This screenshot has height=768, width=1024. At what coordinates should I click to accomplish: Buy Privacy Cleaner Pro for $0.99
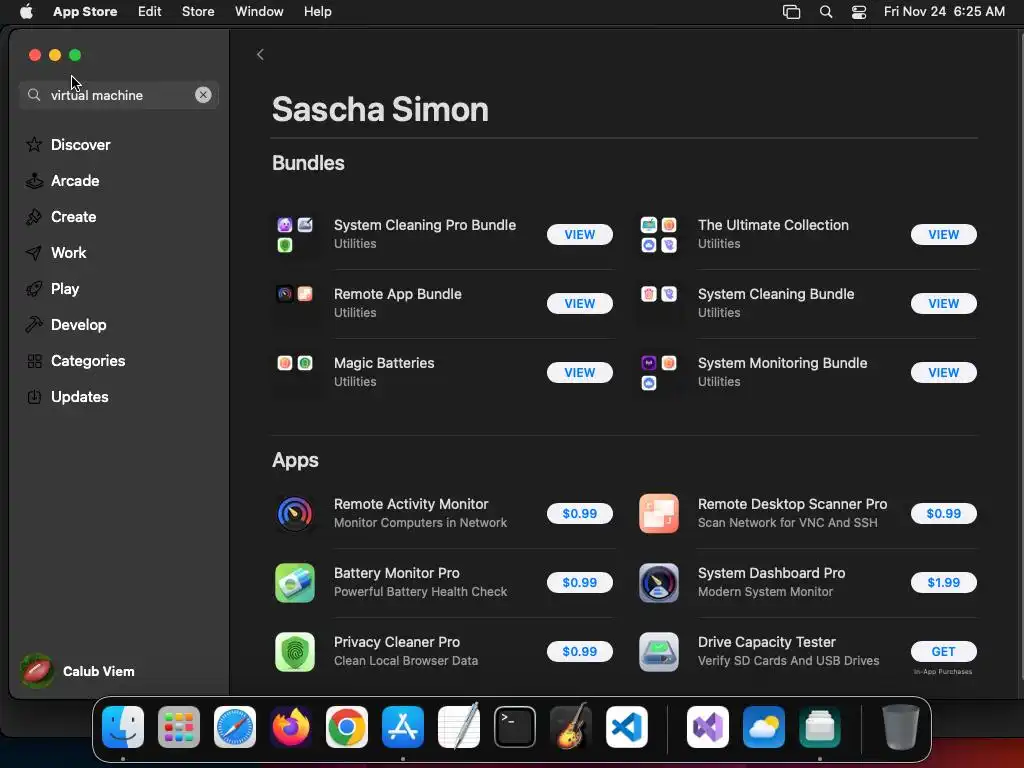pyautogui.click(x=579, y=651)
